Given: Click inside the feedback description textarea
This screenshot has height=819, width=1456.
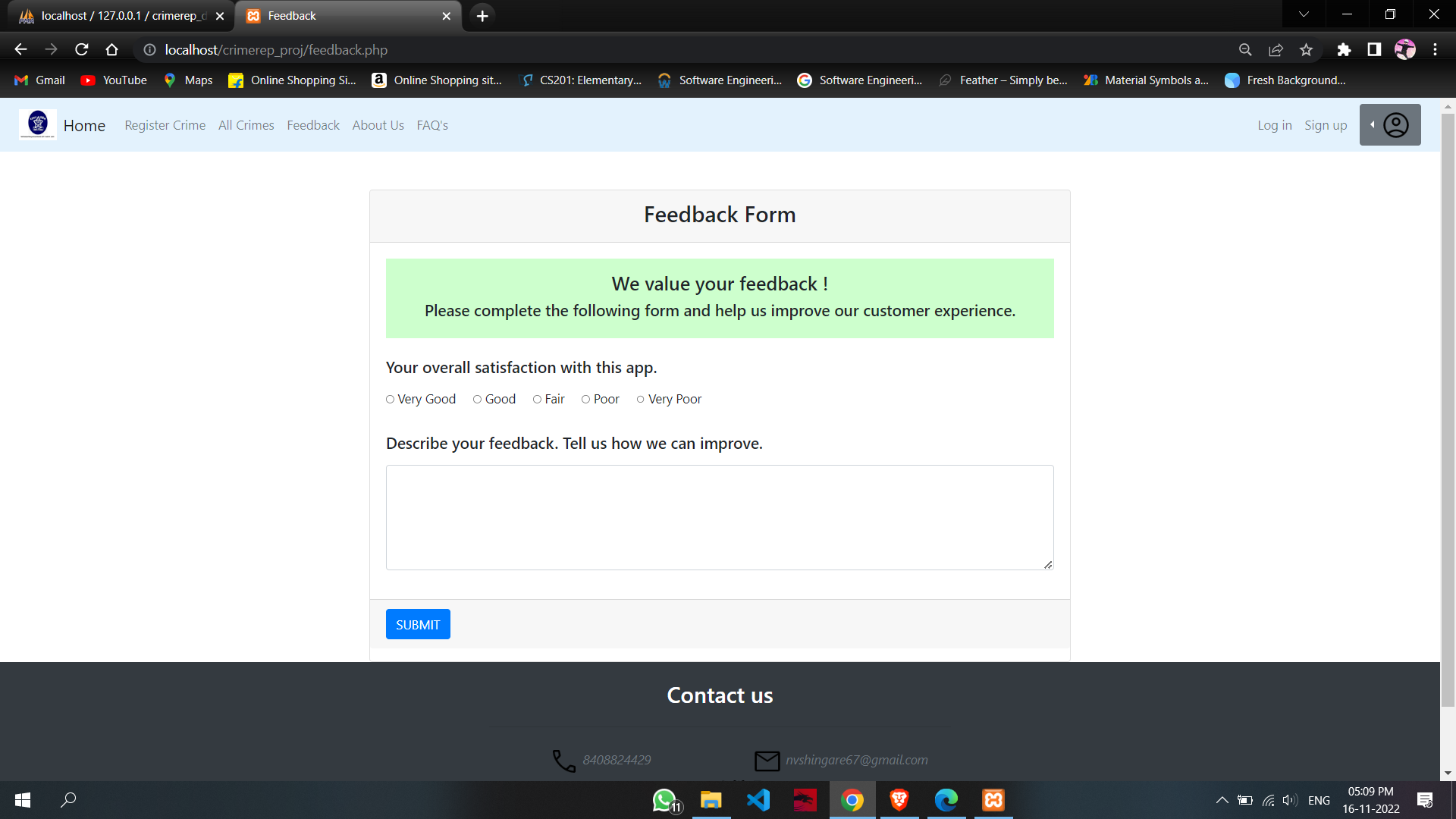Looking at the screenshot, I should point(719,517).
